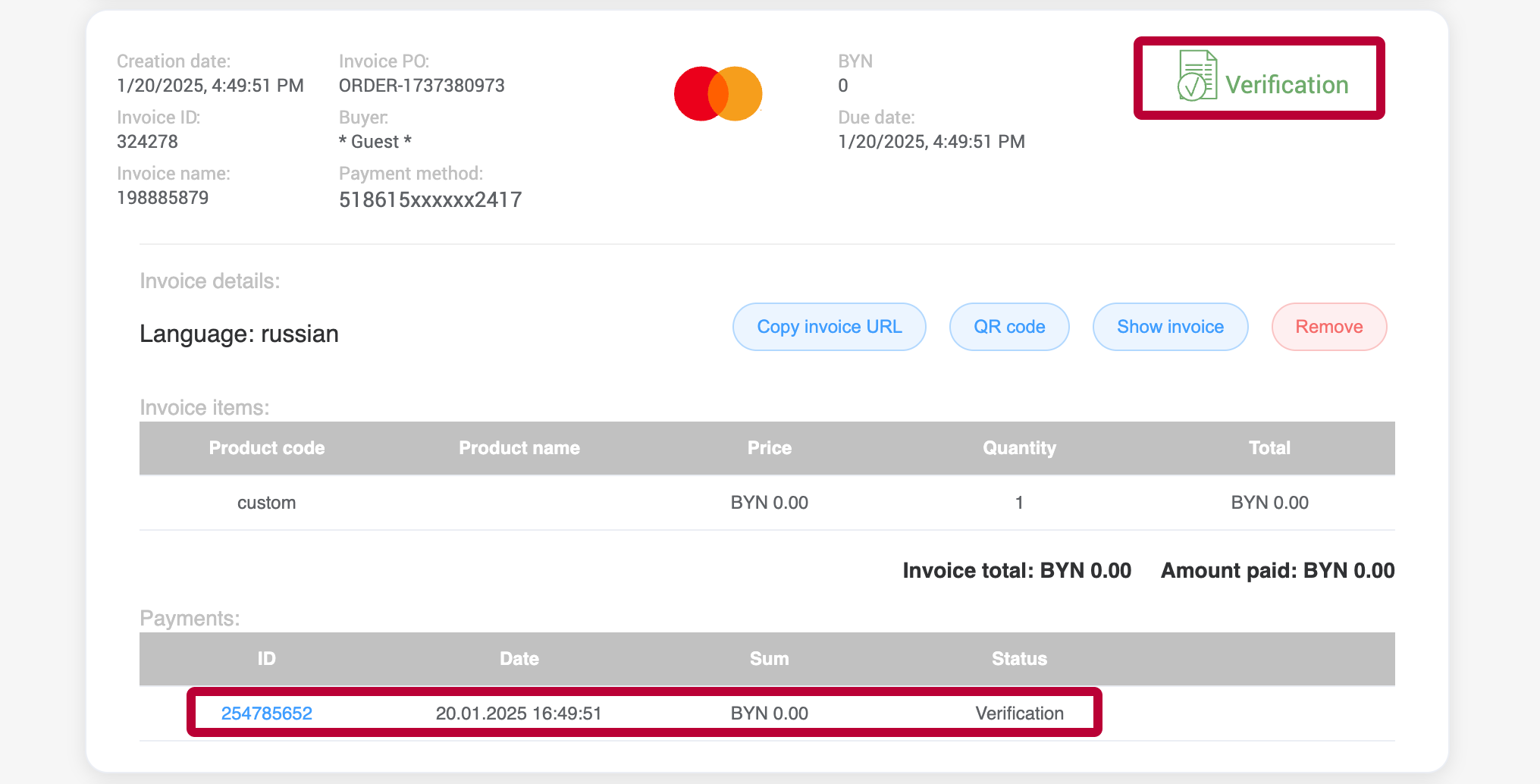This screenshot has height=784, width=1540.
Task: Select the custom product code cell
Action: tap(267, 502)
